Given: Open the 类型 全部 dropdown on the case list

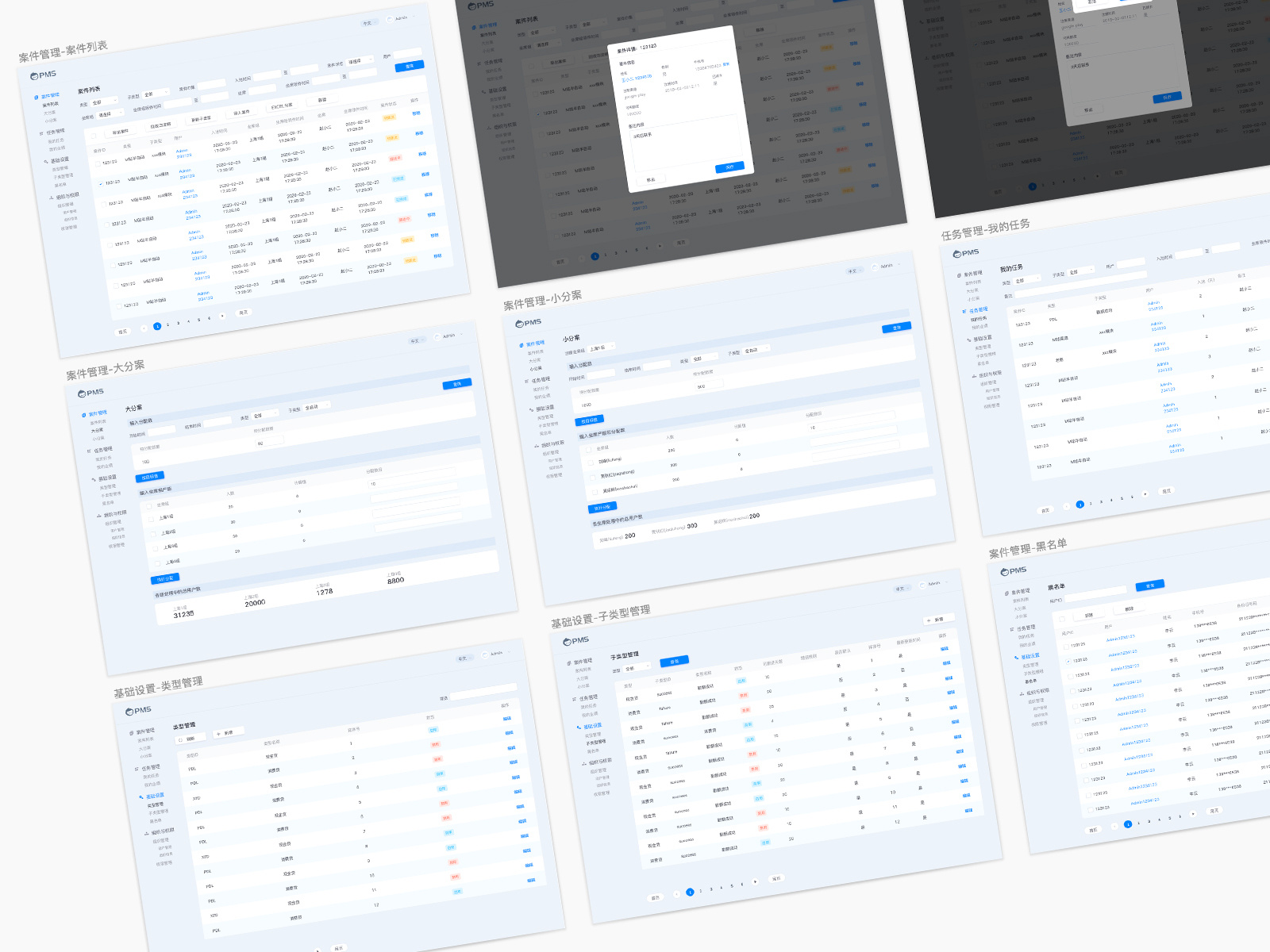Looking at the screenshot, I should [104, 102].
